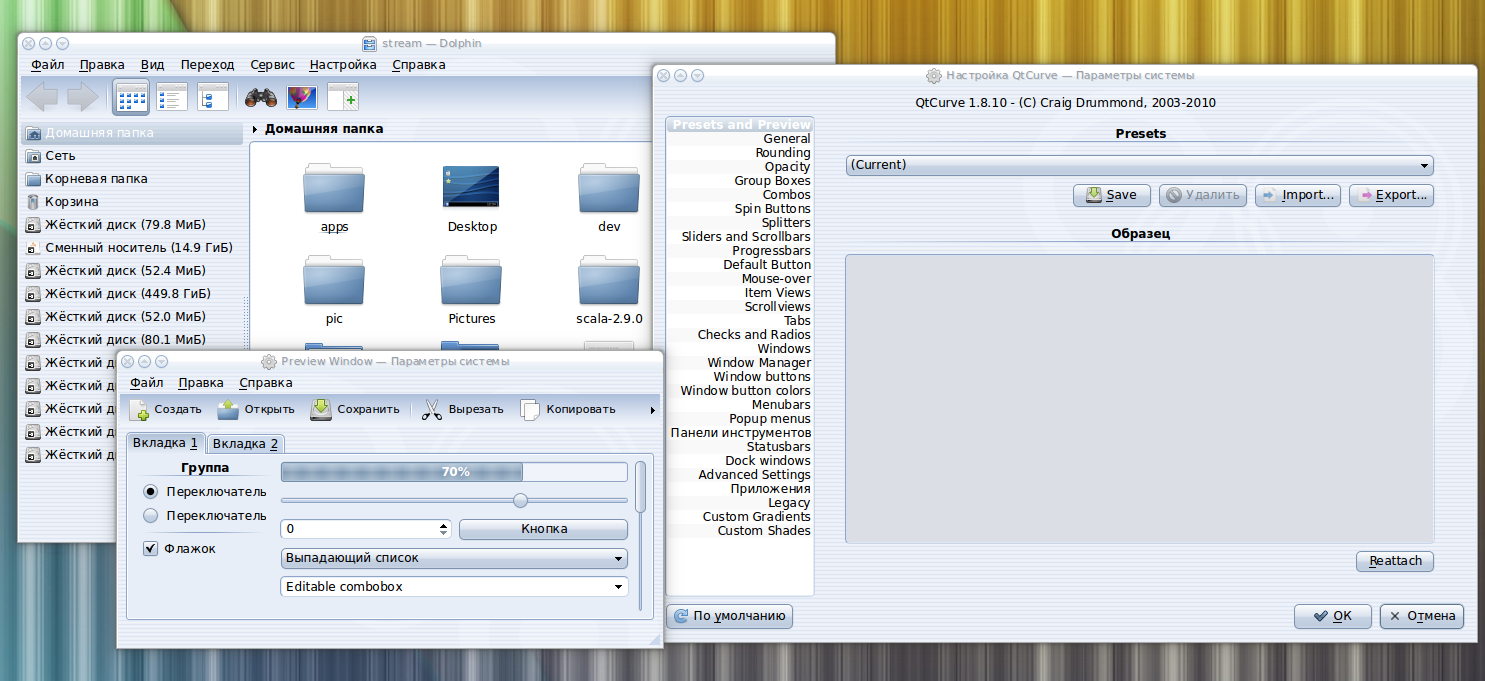Go back in Dolphin toolbar
Screen dimensions: 1485x681
[42, 97]
